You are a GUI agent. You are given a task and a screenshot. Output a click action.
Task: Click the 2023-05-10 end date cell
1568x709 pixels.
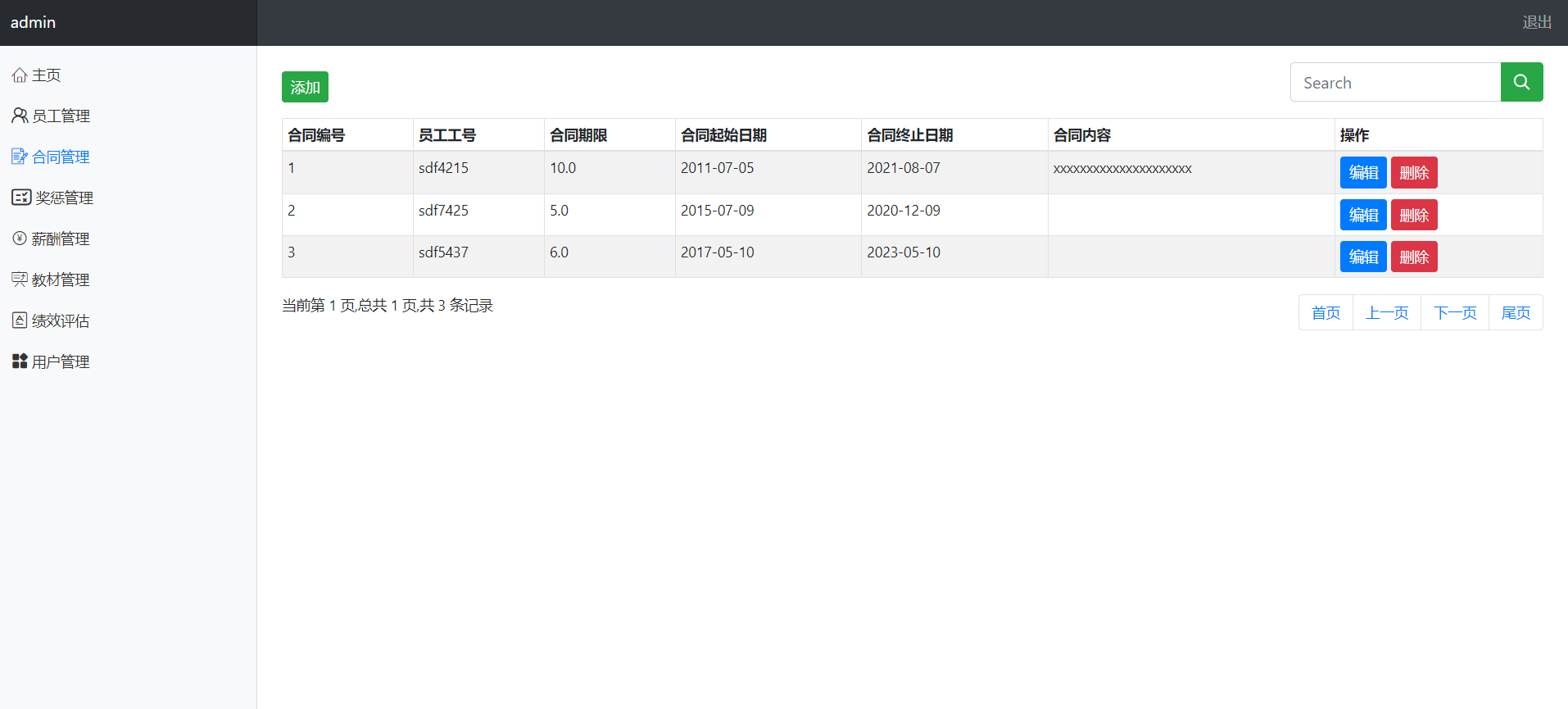(954, 257)
